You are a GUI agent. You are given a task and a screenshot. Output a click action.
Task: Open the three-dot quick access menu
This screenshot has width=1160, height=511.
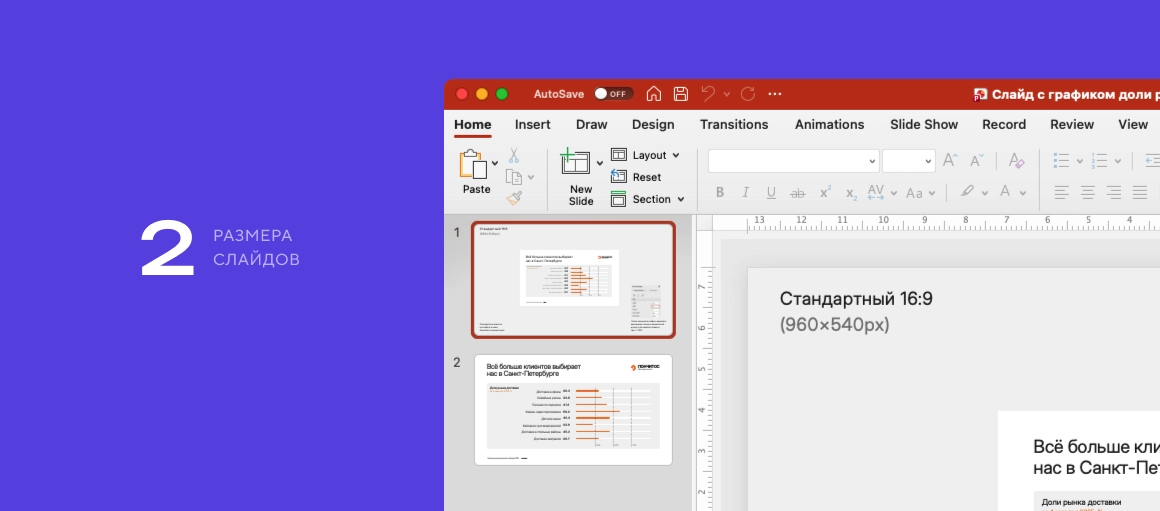pyautogui.click(x=775, y=94)
